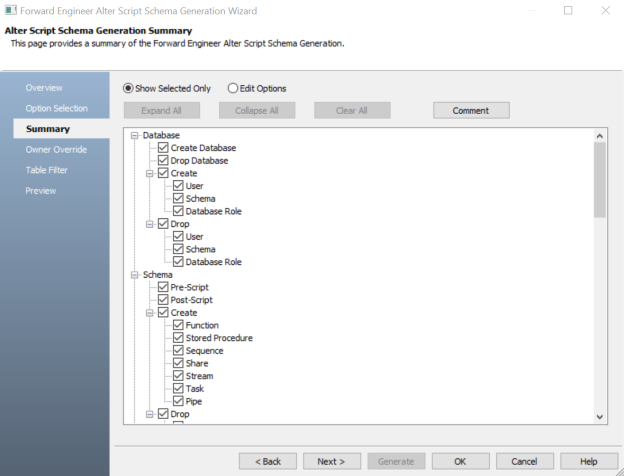
Task: Uncheck the Sequence checkbox
Action: pos(178,351)
